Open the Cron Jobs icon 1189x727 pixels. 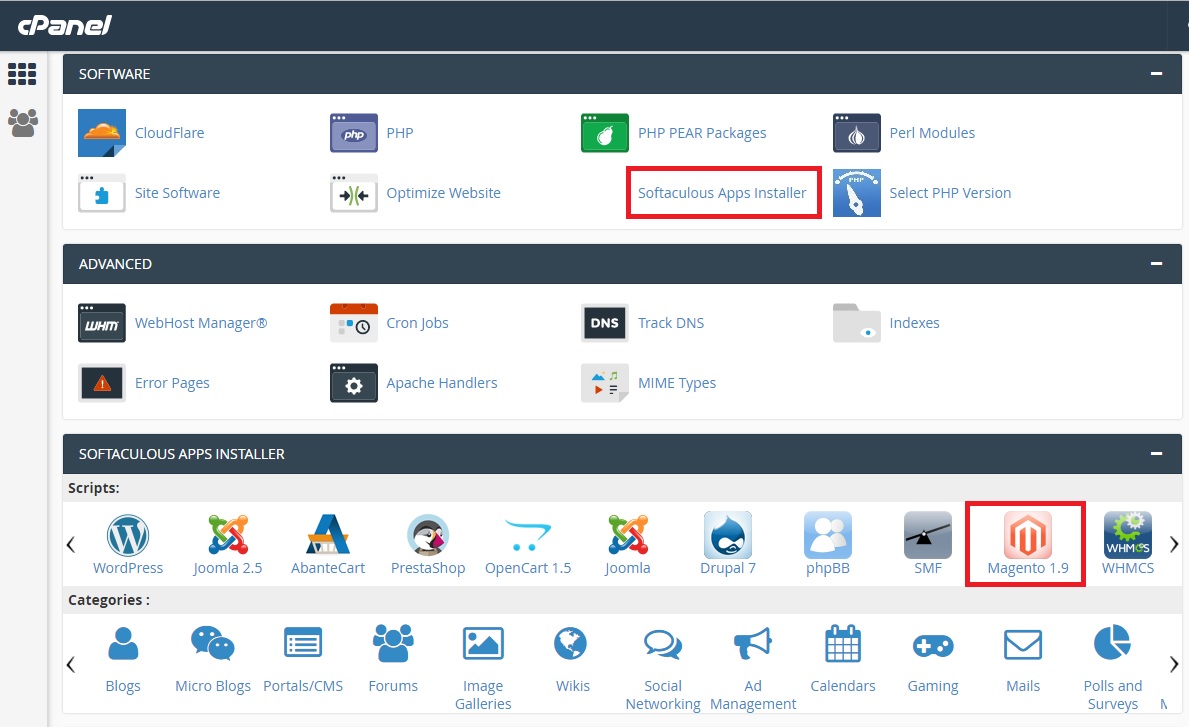tap(353, 323)
